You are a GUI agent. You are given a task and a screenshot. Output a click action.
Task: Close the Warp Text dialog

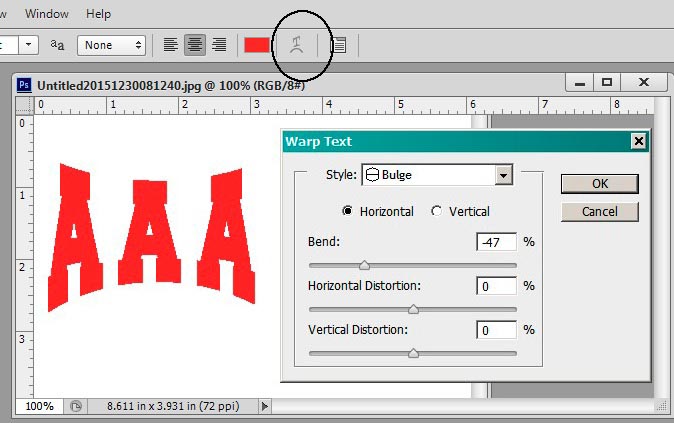point(639,142)
